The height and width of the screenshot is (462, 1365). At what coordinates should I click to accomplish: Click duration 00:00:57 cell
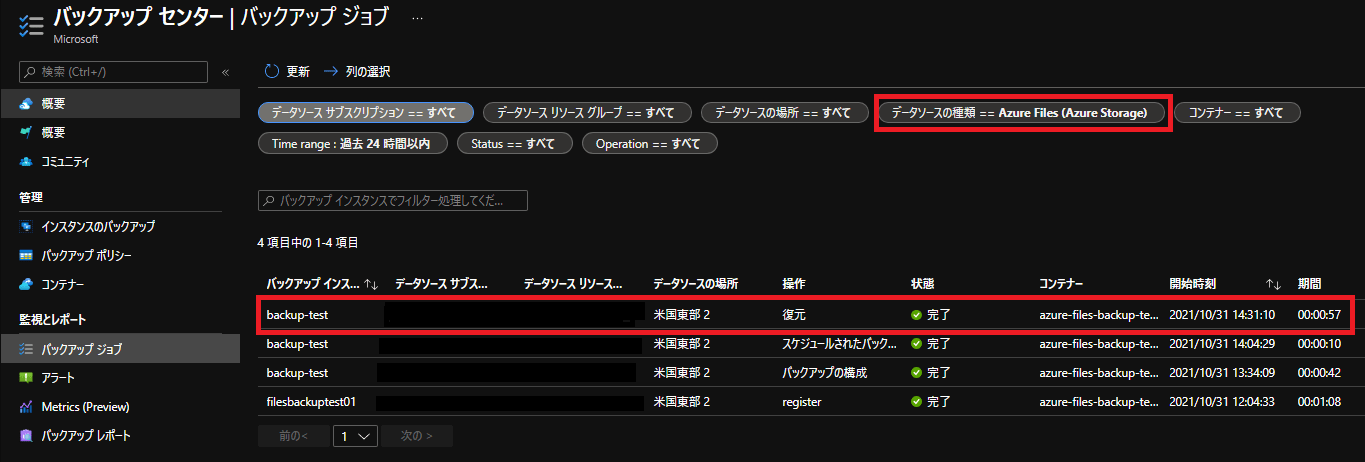1320,314
